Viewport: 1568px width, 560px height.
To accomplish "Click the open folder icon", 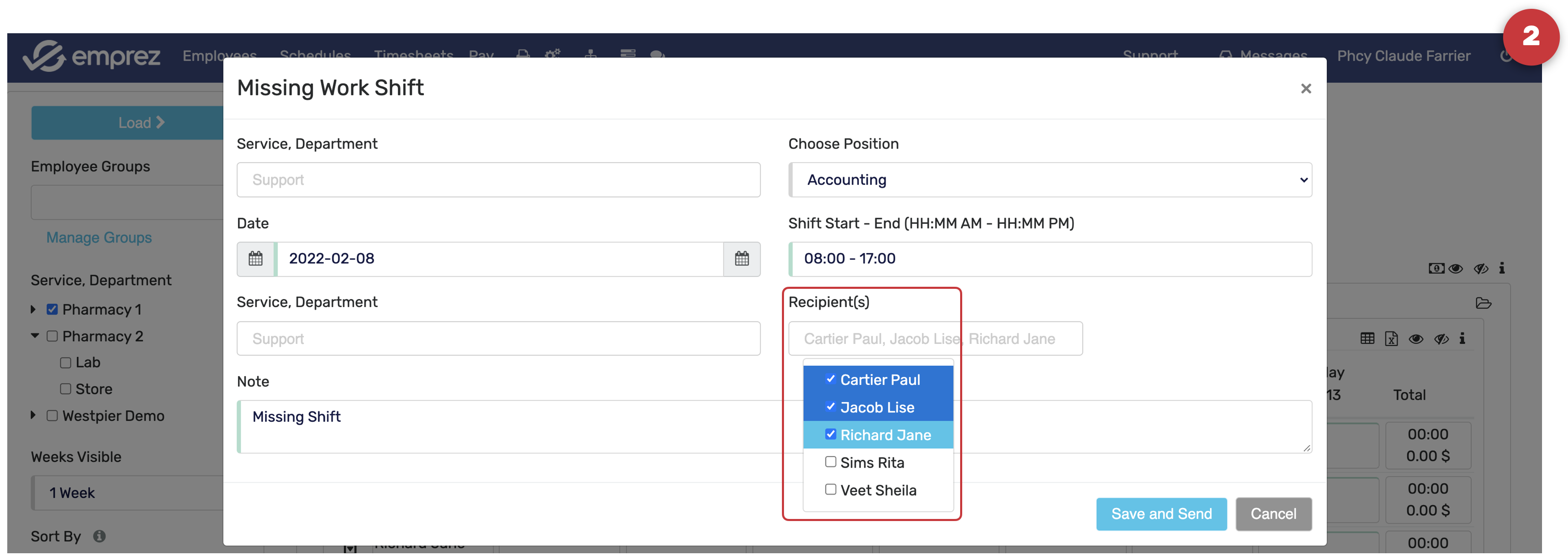I will coord(1483,303).
